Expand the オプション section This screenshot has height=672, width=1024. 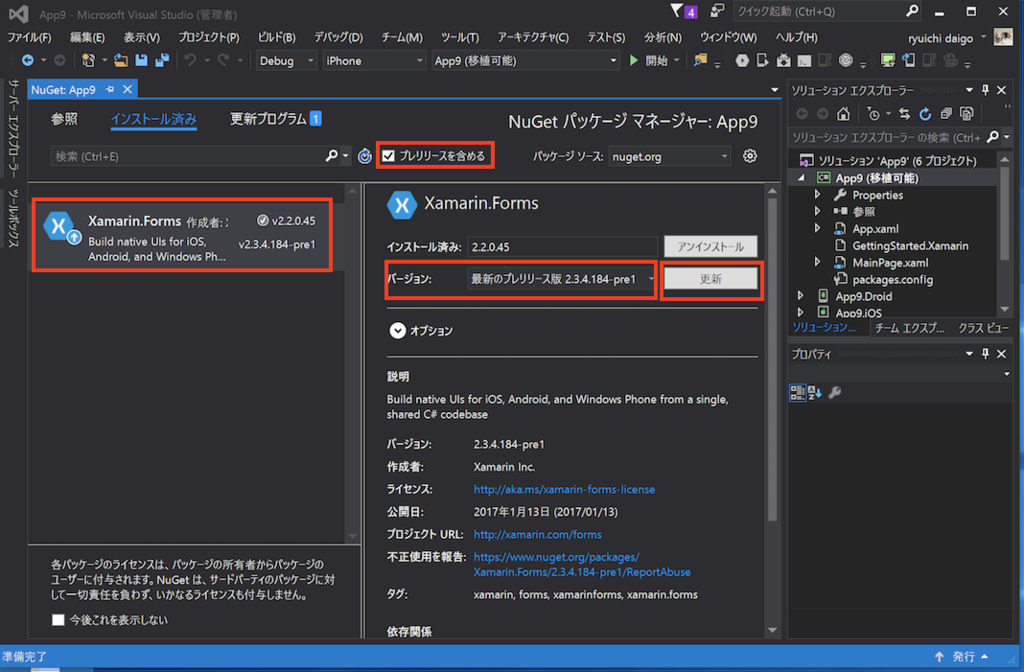click(397, 330)
